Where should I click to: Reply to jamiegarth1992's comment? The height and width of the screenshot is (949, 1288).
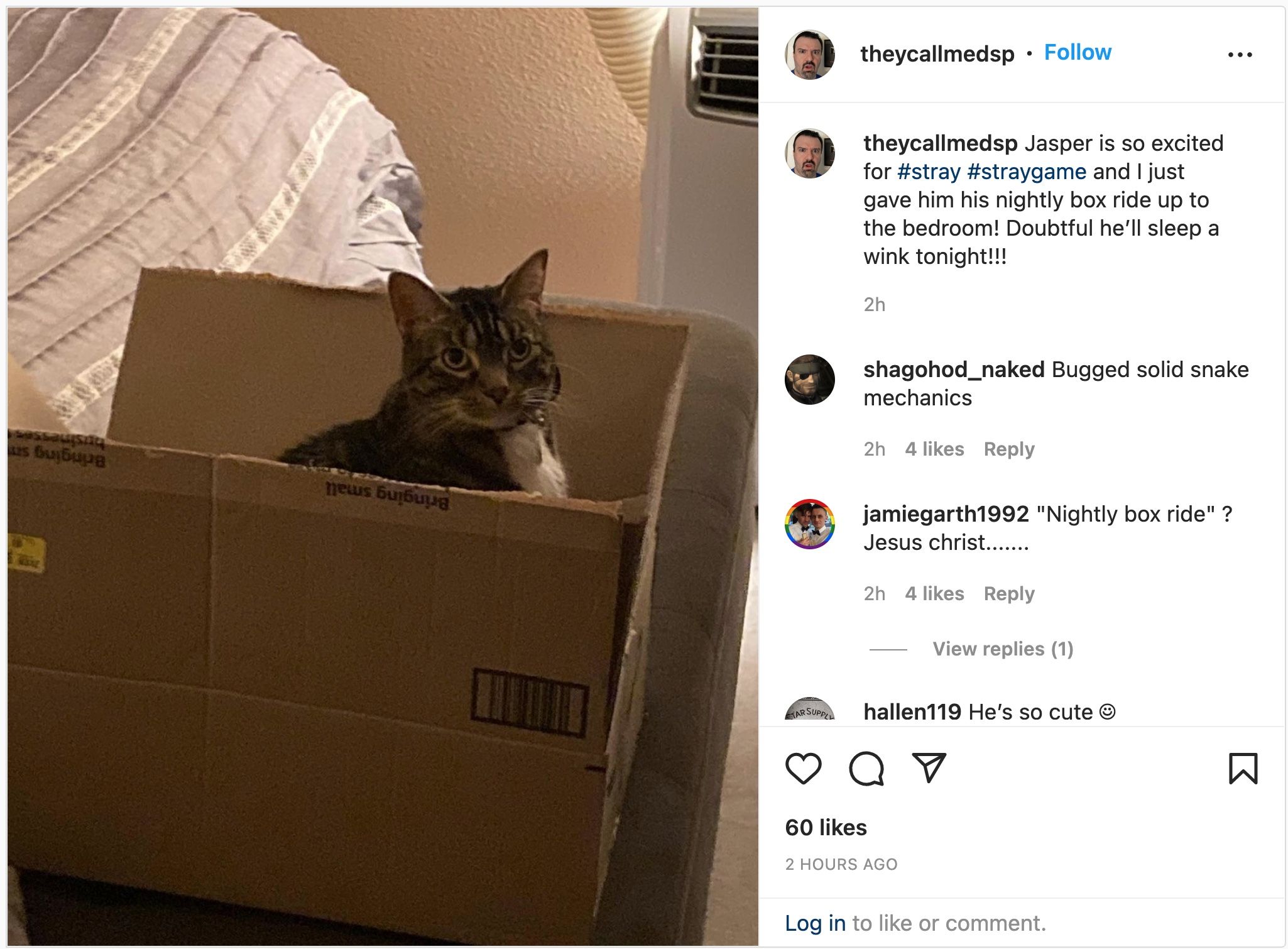[x=1009, y=594]
